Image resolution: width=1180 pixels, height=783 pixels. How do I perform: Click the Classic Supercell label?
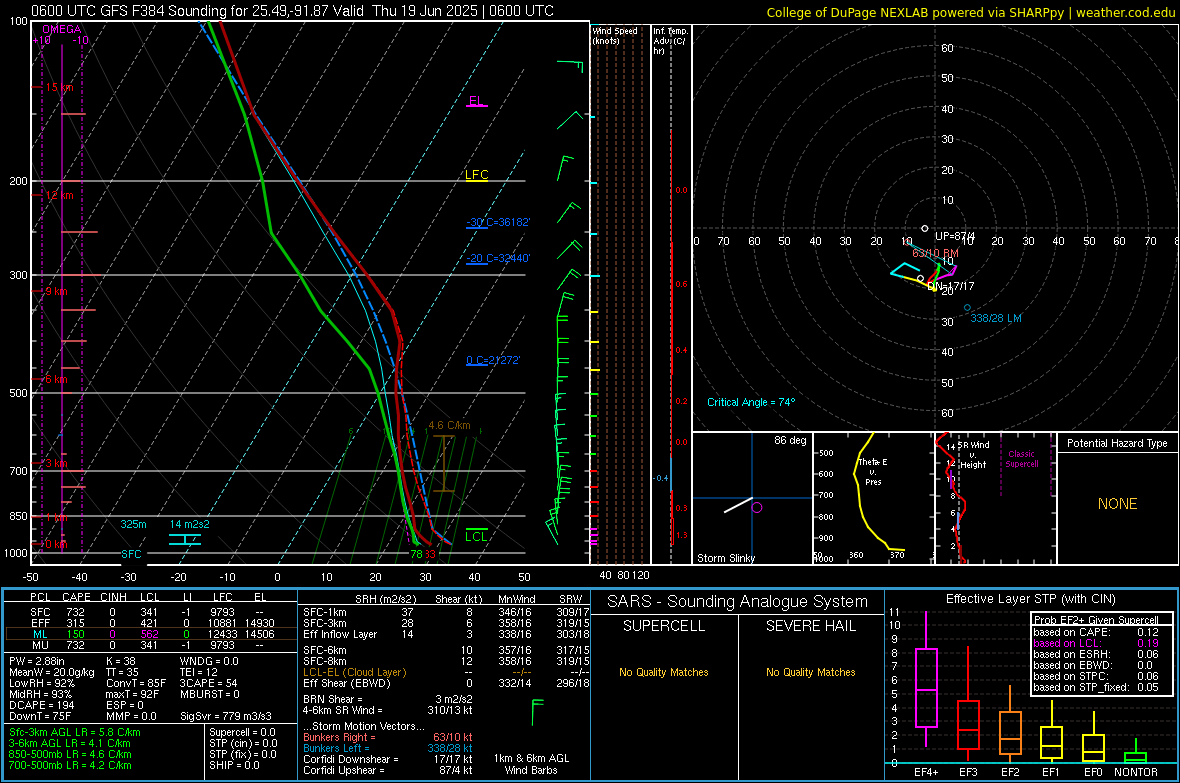(1022, 459)
